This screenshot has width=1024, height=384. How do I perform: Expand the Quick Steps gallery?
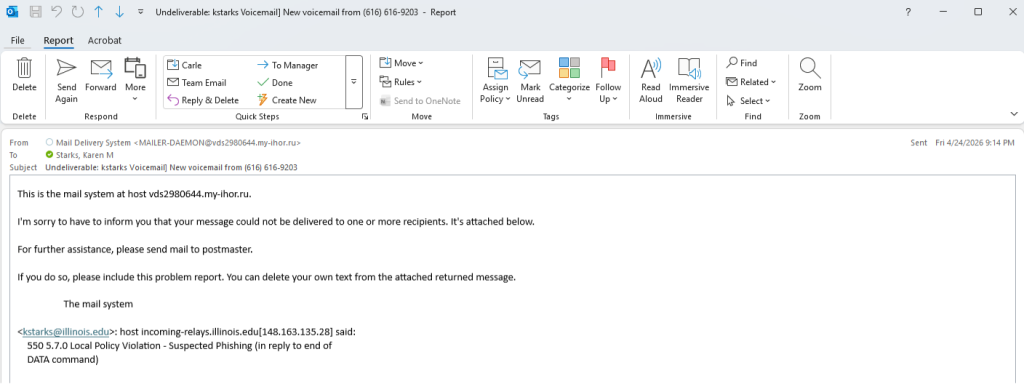click(354, 82)
